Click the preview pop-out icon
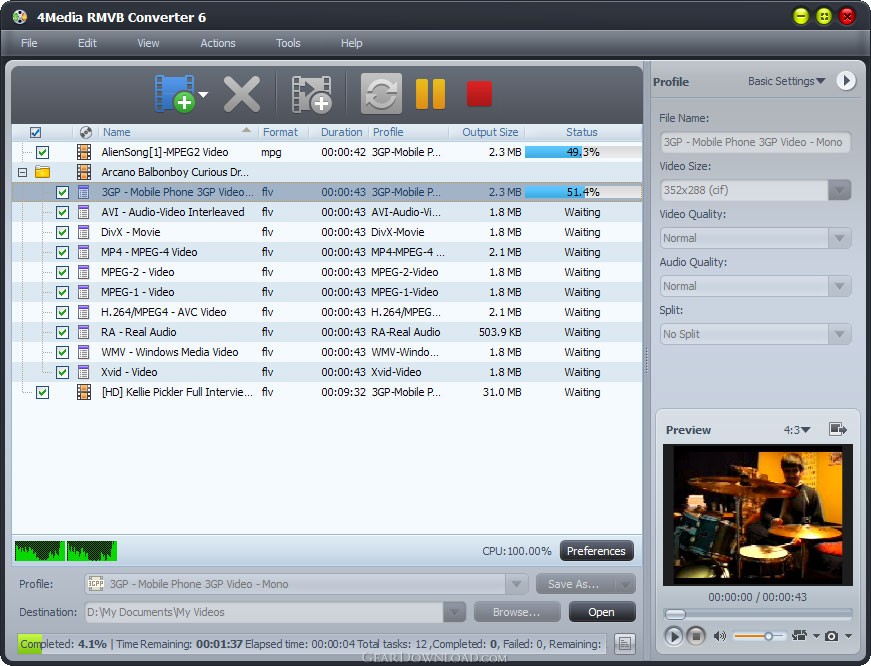This screenshot has width=871, height=666. click(837, 429)
